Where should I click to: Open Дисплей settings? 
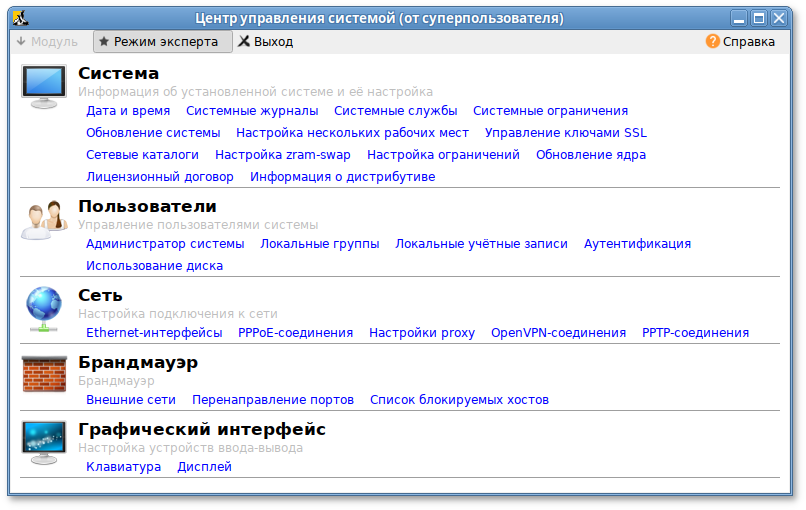(x=205, y=467)
